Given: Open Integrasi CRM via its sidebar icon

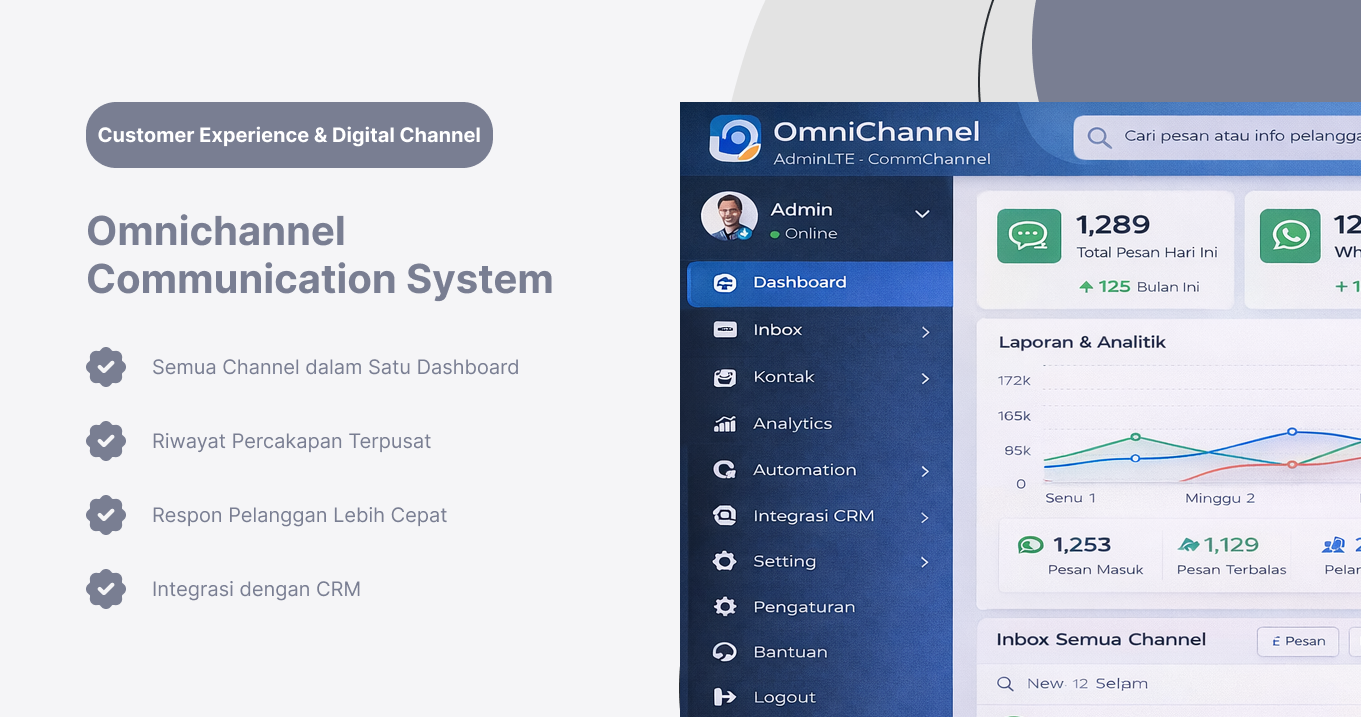Looking at the screenshot, I should click(724, 515).
